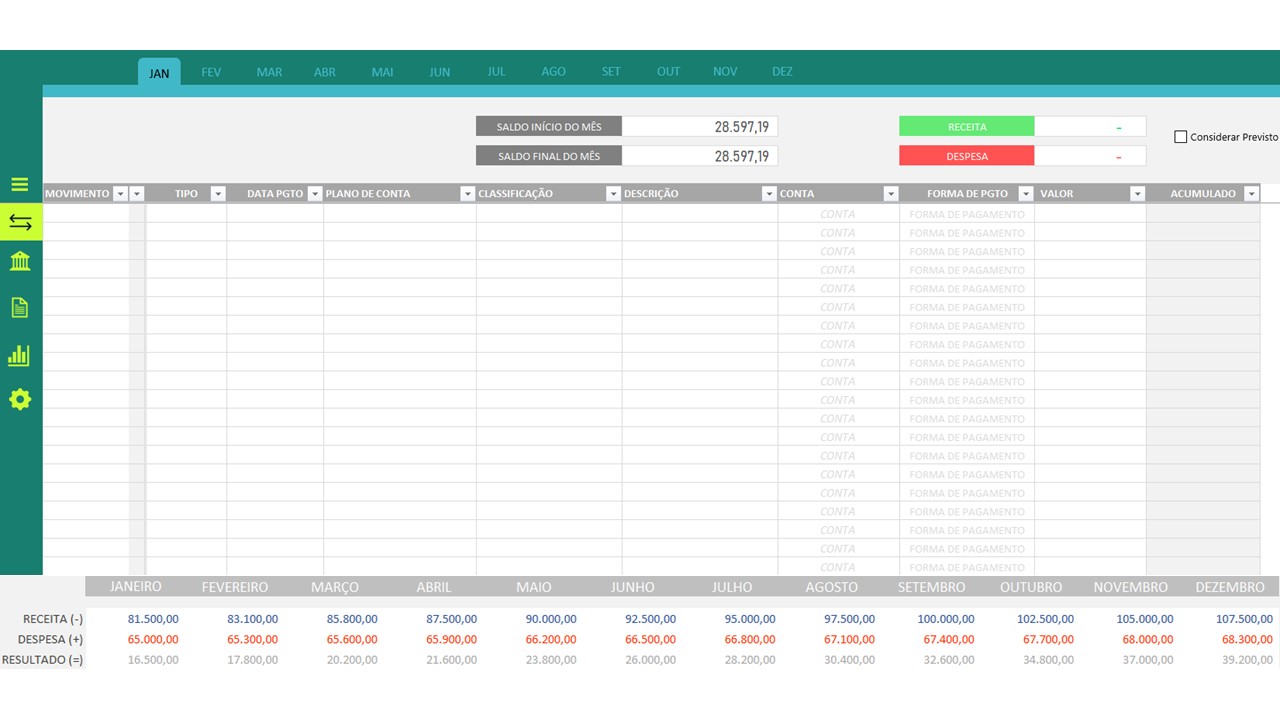Click the SALDO INÍCIO DO MÊS value field
1280x720 pixels.
pyautogui.click(x=700, y=127)
